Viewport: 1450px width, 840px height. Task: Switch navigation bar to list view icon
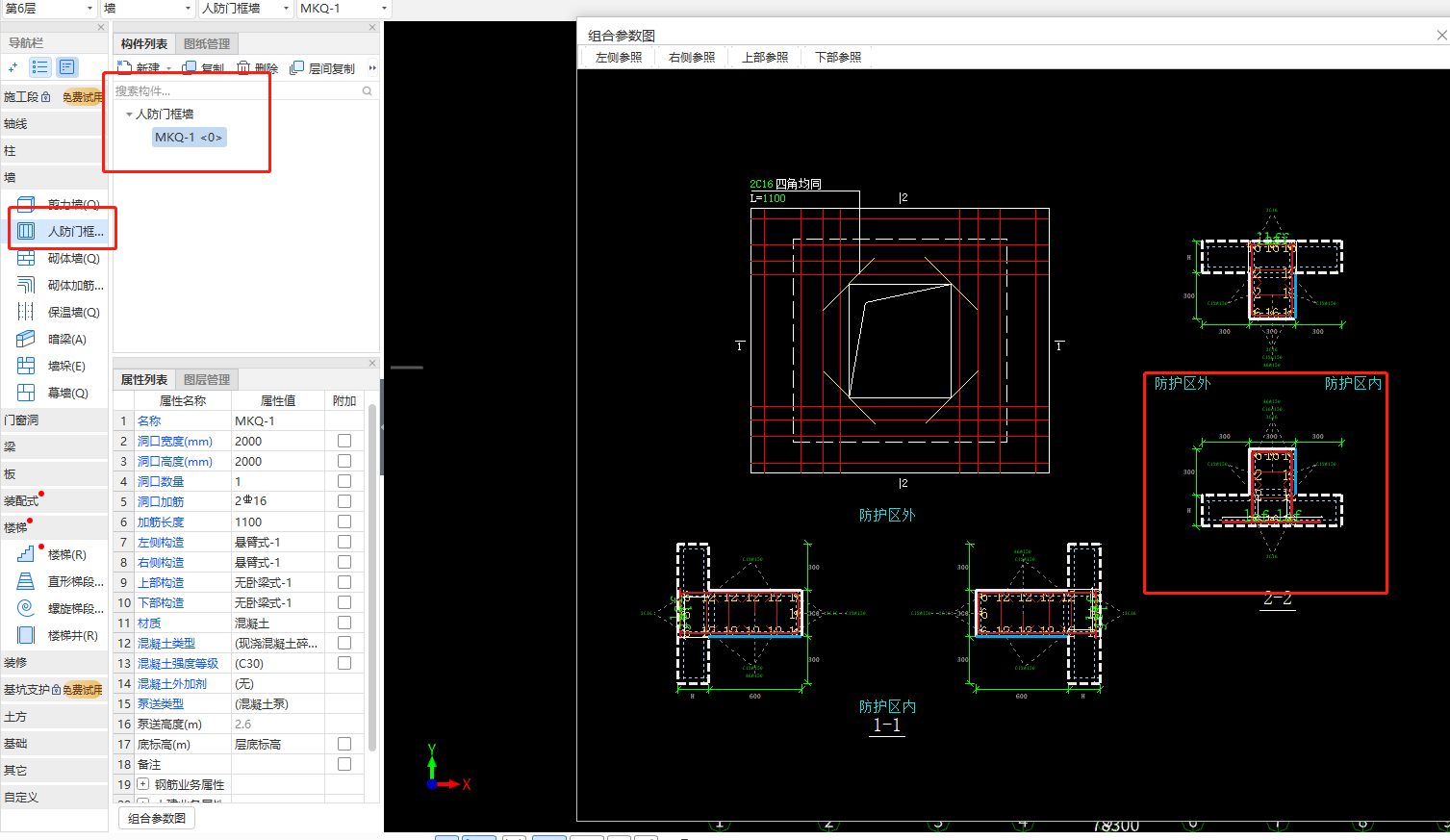tap(39, 66)
